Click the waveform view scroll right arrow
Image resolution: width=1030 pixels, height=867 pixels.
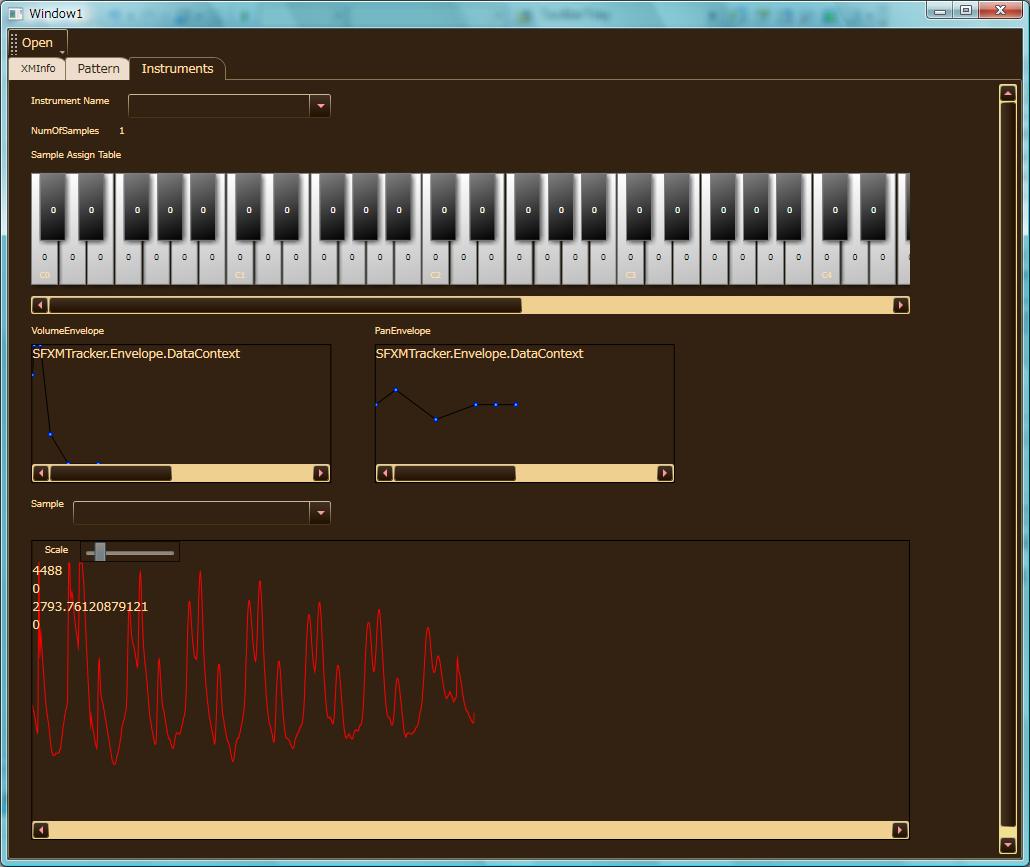[x=899, y=830]
